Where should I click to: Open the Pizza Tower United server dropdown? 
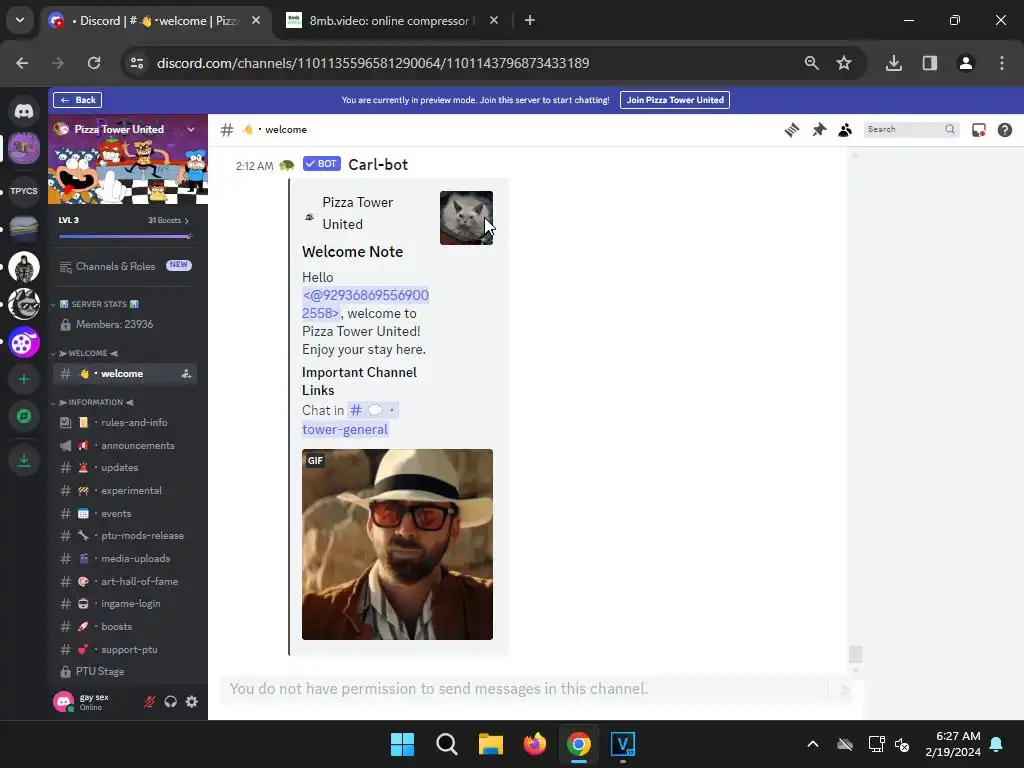pyautogui.click(x=191, y=129)
